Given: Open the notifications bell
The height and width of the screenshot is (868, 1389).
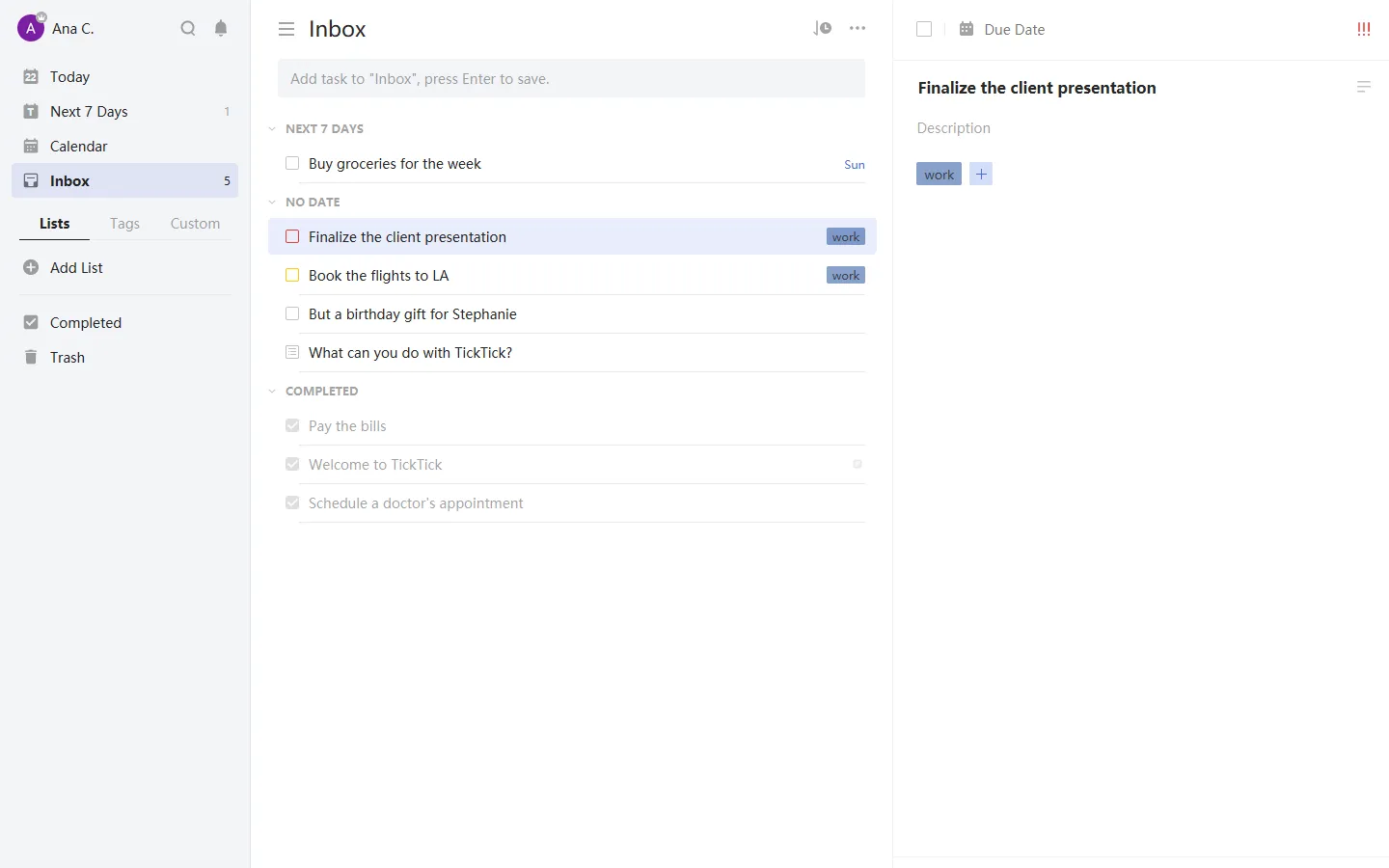Looking at the screenshot, I should [221, 28].
